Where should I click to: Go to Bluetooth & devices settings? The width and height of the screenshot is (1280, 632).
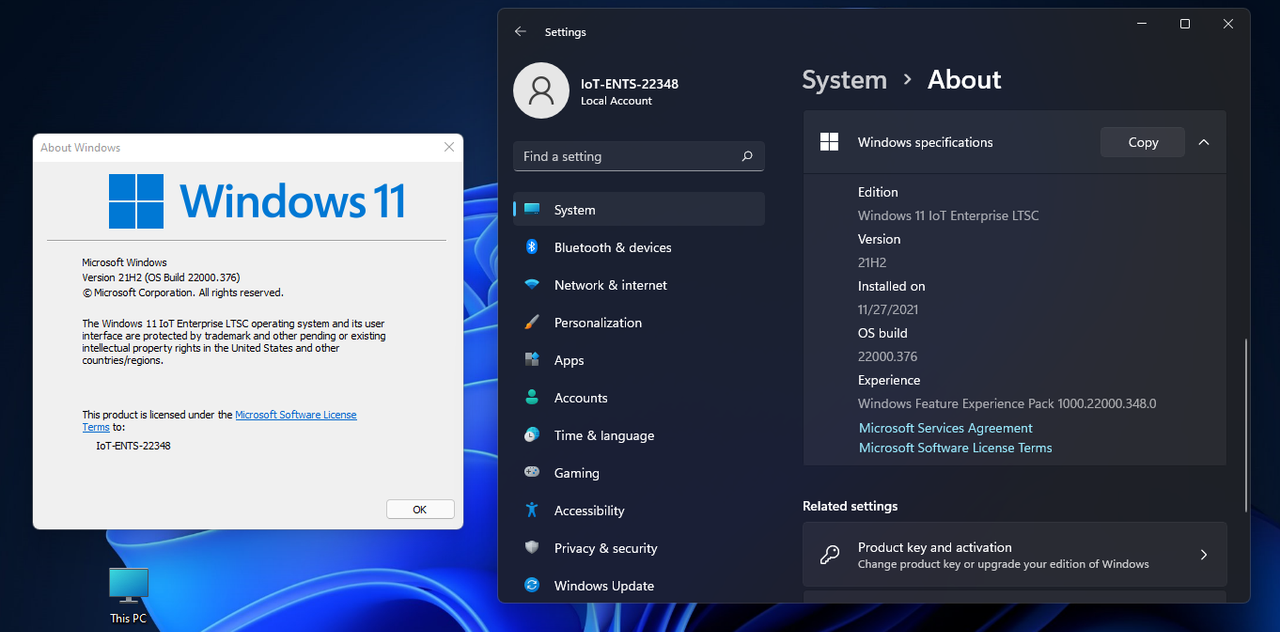click(639, 247)
